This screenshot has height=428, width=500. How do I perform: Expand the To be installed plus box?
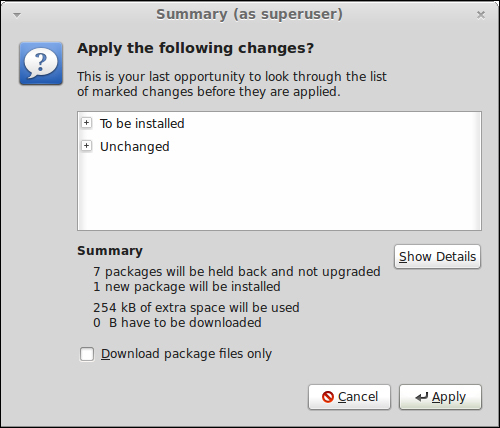(x=87, y=123)
